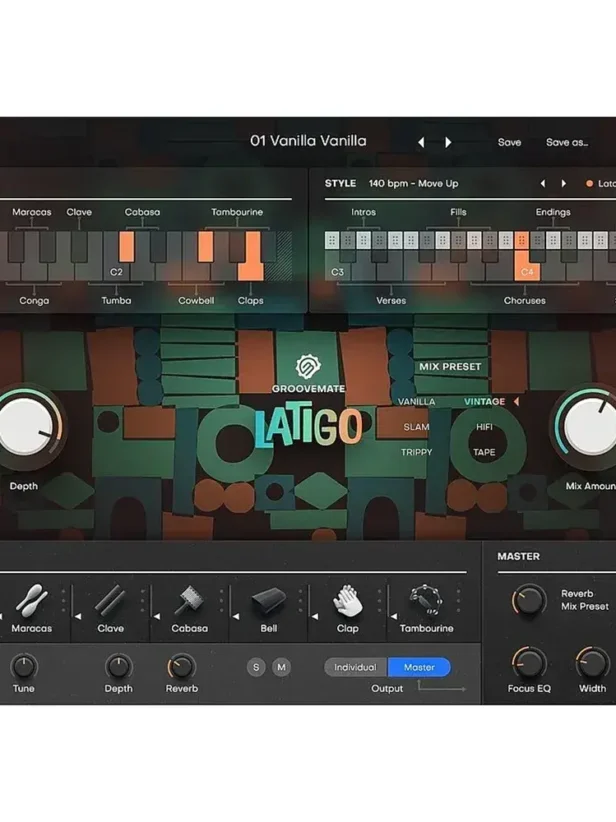Click the arrow marker beside VINTAGE

point(516,402)
